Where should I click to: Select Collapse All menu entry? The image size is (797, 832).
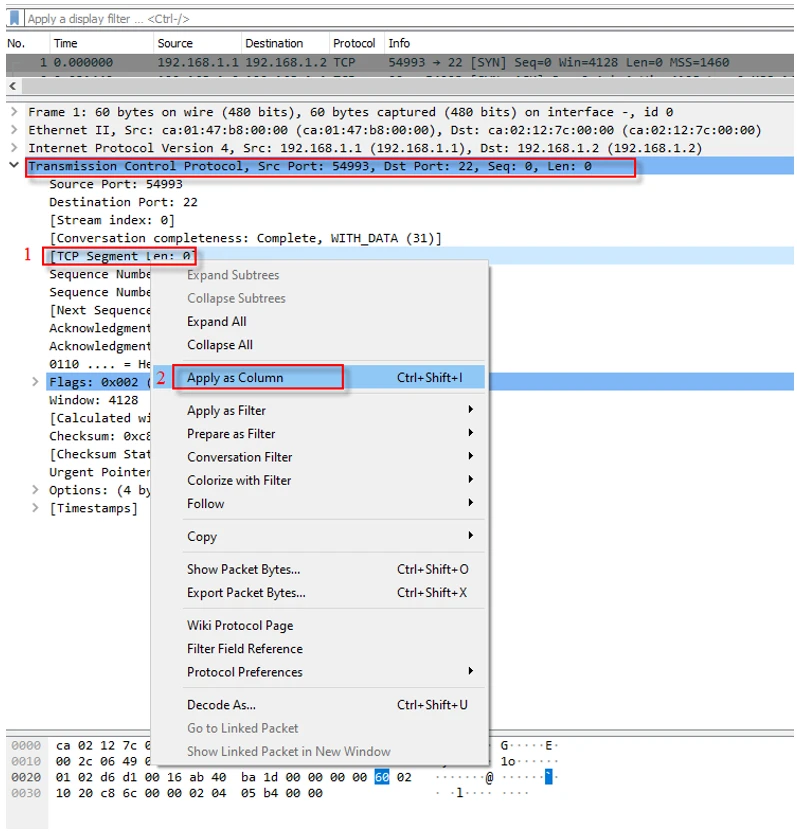pyautogui.click(x=219, y=345)
